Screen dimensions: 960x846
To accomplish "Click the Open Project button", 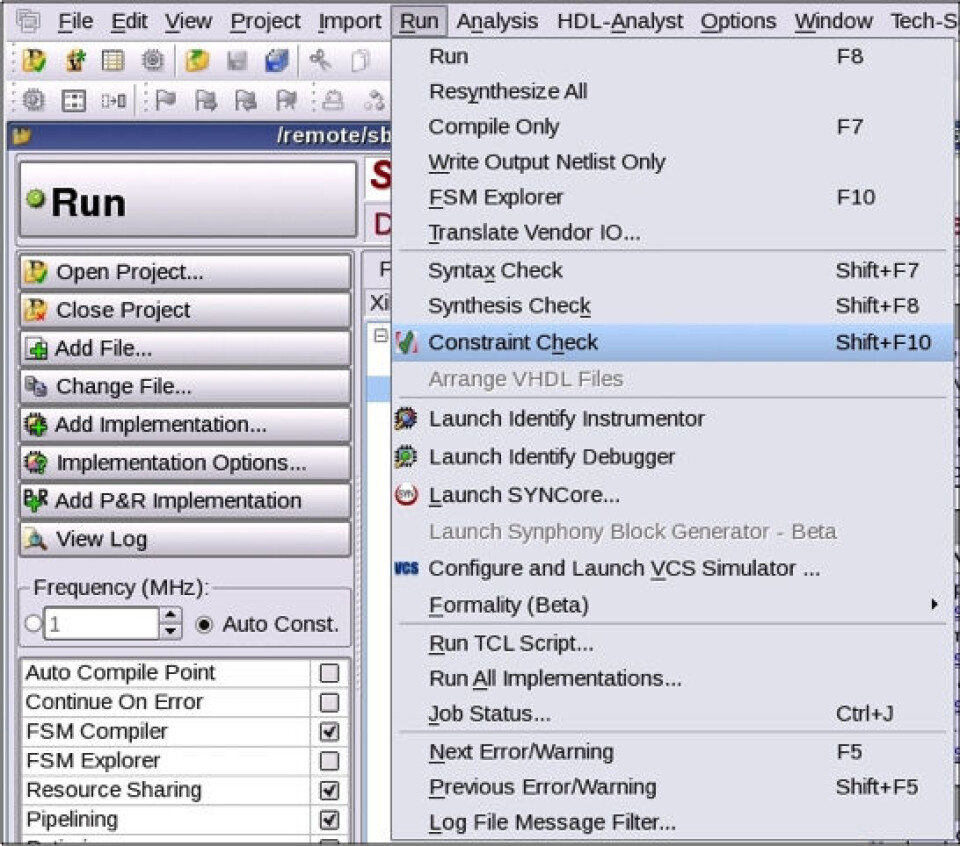I will pos(186,272).
